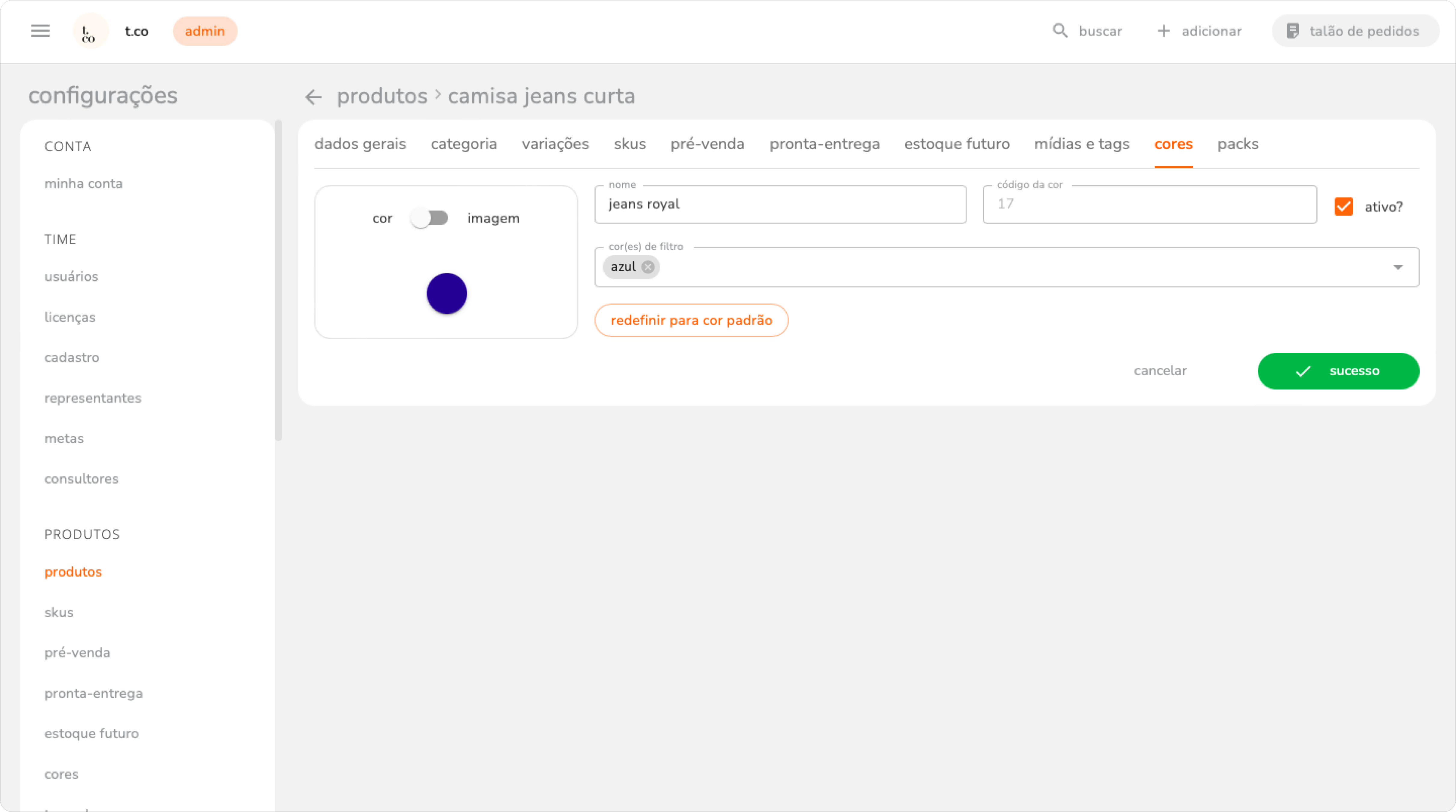Image resolution: width=1456 pixels, height=812 pixels.
Task: Click the dark blue color swatch
Action: 446,294
